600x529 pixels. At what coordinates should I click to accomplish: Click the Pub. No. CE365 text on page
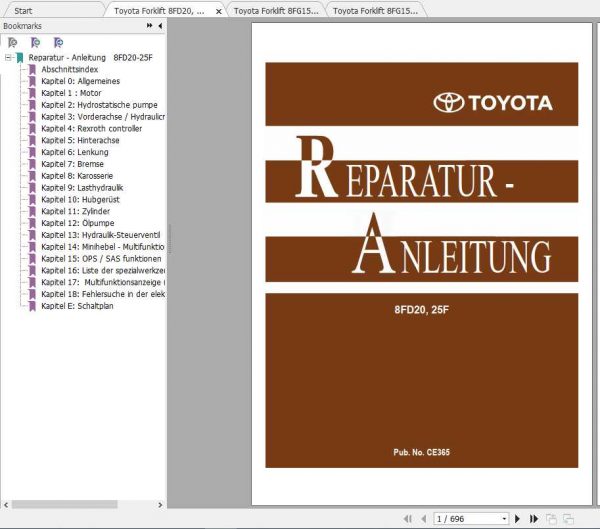click(x=421, y=452)
